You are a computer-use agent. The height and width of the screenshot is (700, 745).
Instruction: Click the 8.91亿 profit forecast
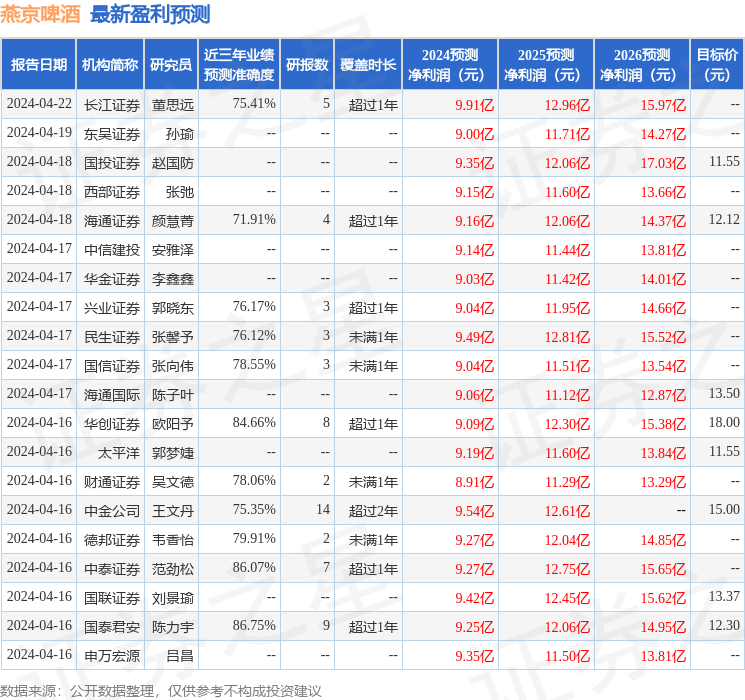tap(475, 482)
